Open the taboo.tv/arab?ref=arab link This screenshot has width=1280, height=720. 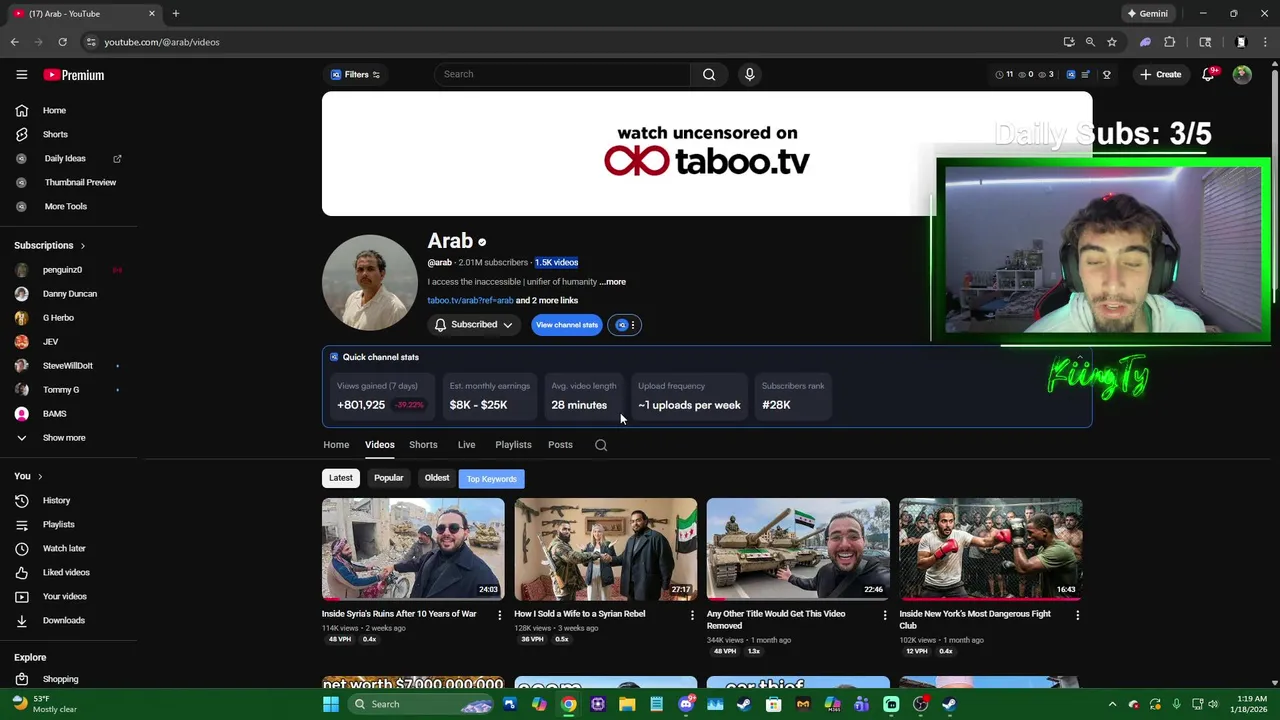(470, 300)
